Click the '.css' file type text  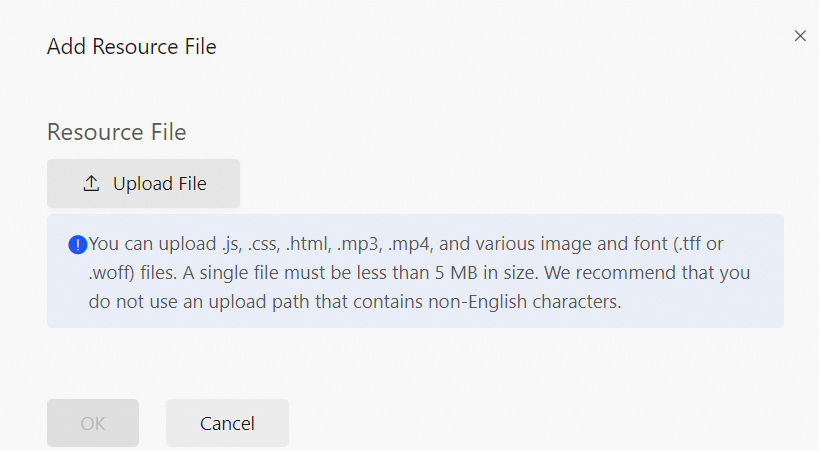tap(264, 244)
